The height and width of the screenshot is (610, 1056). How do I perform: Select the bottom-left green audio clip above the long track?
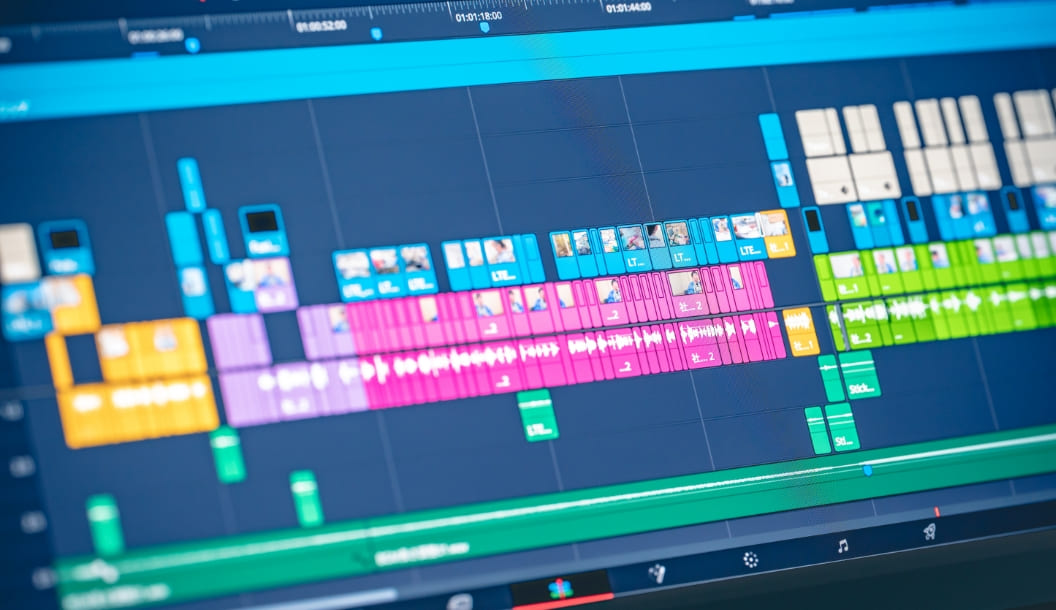coord(105,524)
